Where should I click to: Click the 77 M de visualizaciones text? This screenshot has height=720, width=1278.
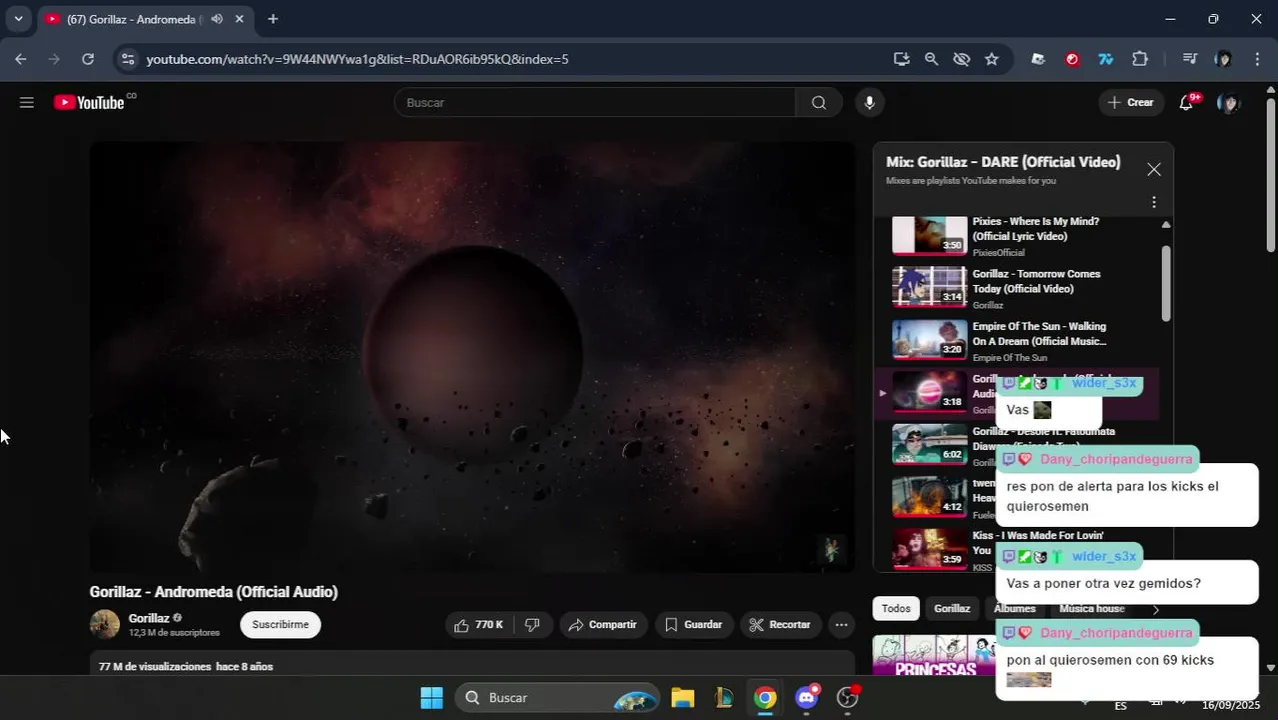coord(155,666)
